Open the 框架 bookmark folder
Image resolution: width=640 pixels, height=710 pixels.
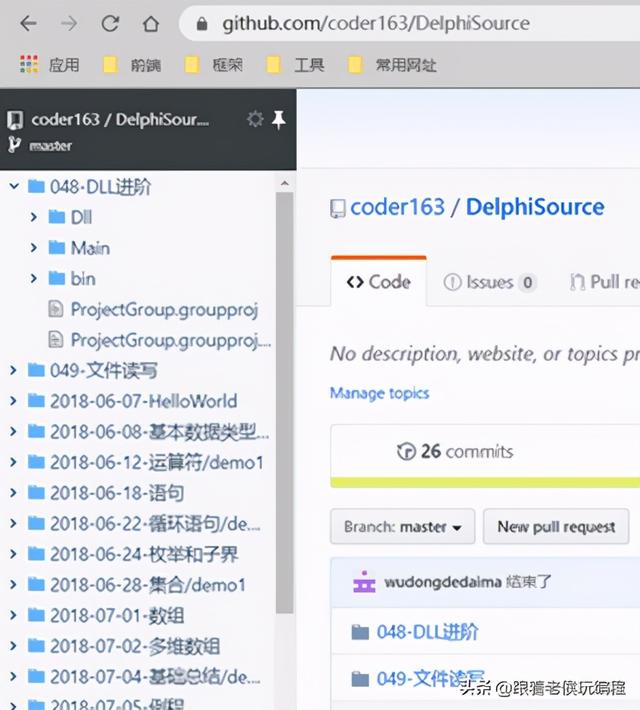click(x=214, y=65)
